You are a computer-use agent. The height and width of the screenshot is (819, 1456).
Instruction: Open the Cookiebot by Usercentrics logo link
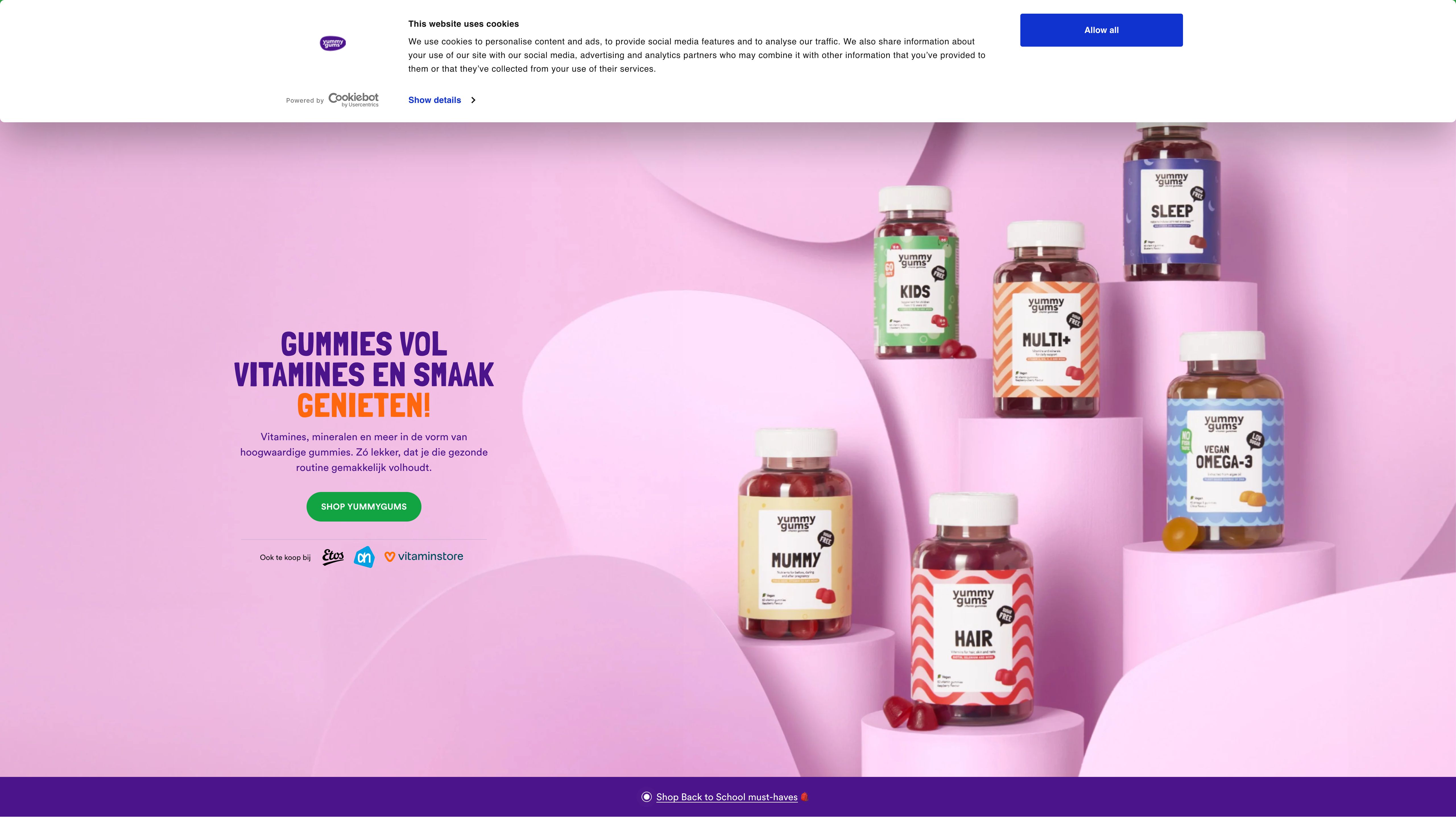coord(353,100)
